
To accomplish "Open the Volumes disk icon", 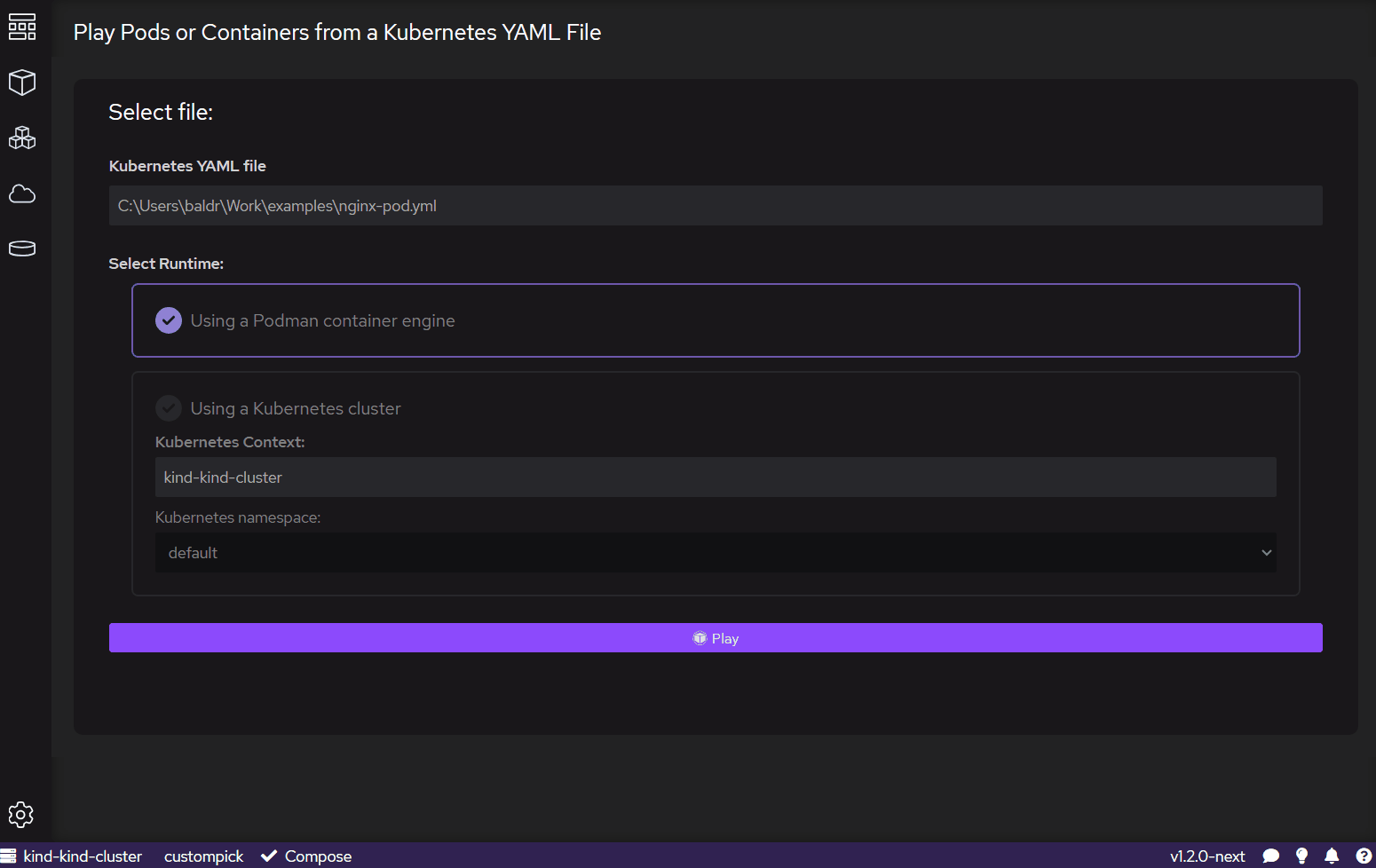I will 22,249.
